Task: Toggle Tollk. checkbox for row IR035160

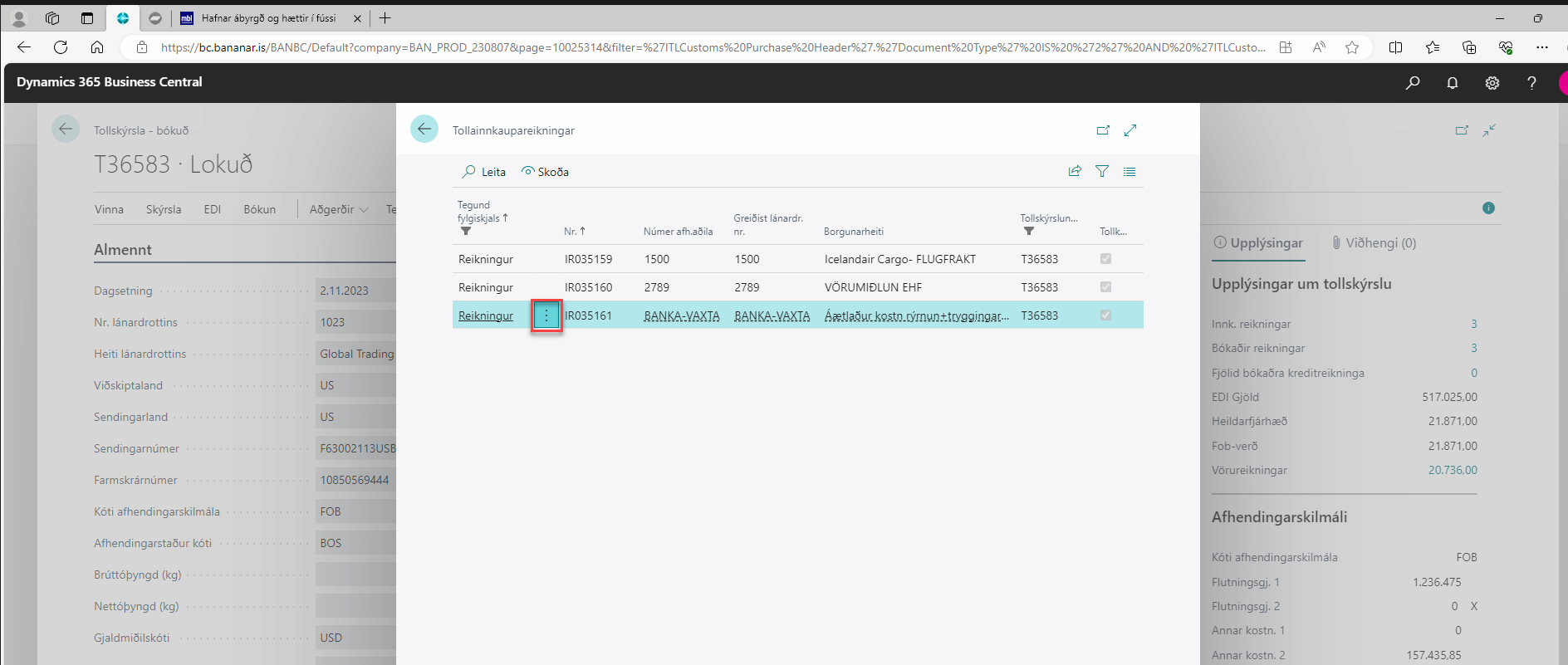Action: (1105, 287)
